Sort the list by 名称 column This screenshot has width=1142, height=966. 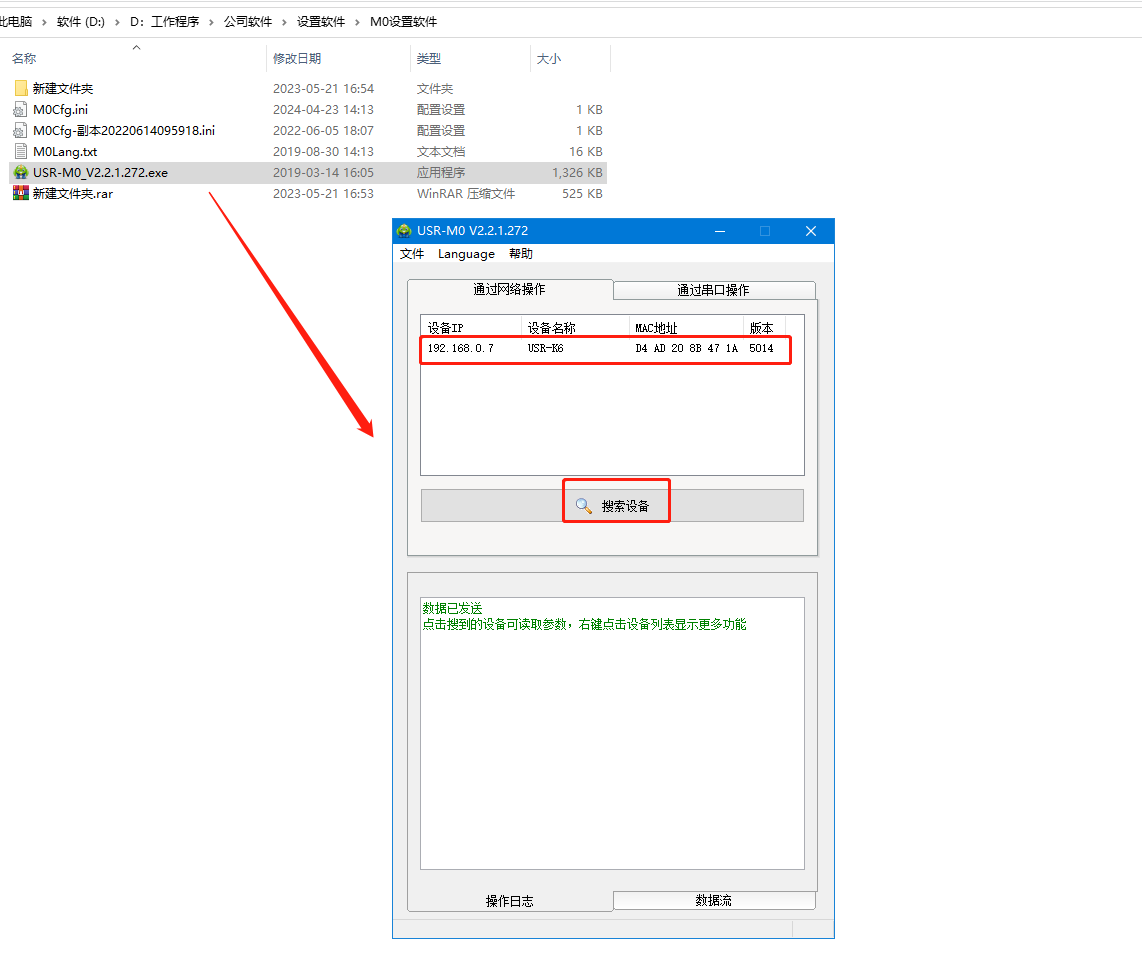click(x=24, y=59)
